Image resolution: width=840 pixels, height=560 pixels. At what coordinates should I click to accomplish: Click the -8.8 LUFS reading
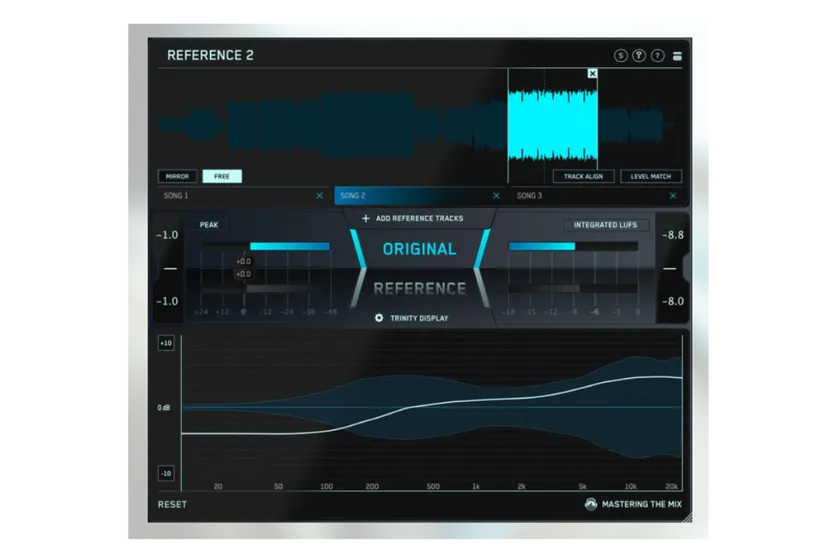pos(673,235)
